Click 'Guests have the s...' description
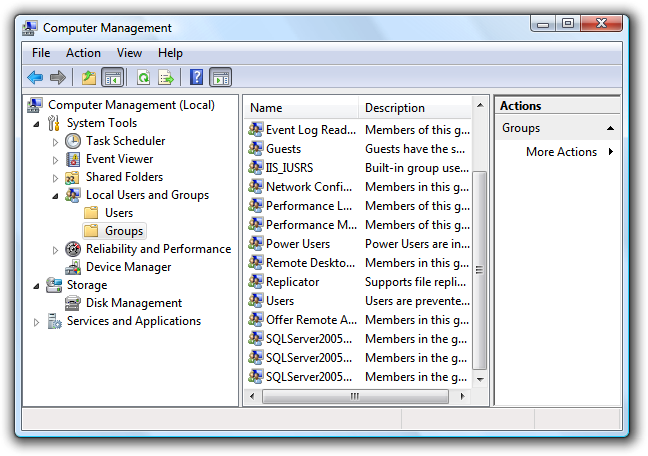 pyautogui.click(x=415, y=149)
